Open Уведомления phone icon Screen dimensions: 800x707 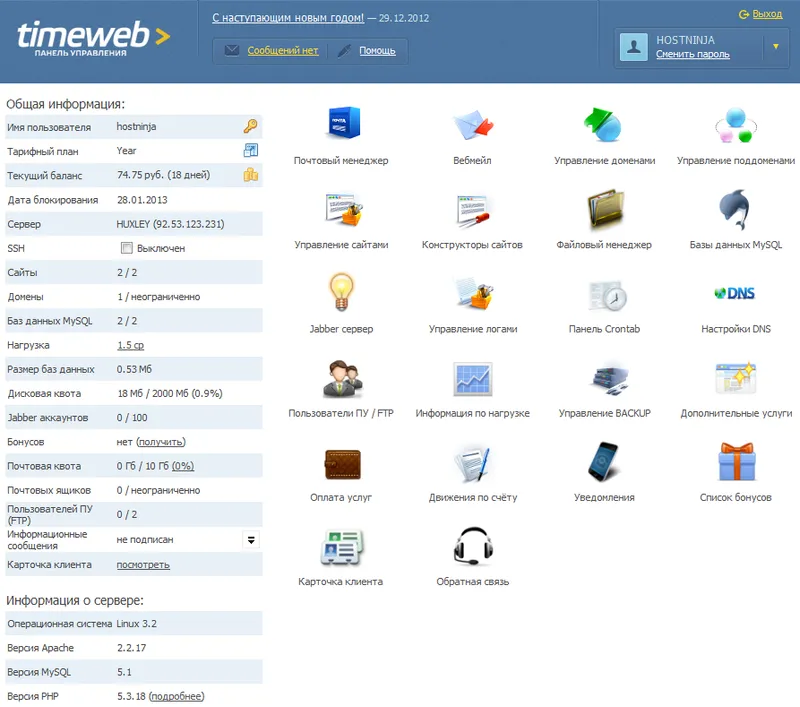pyautogui.click(x=603, y=462)
